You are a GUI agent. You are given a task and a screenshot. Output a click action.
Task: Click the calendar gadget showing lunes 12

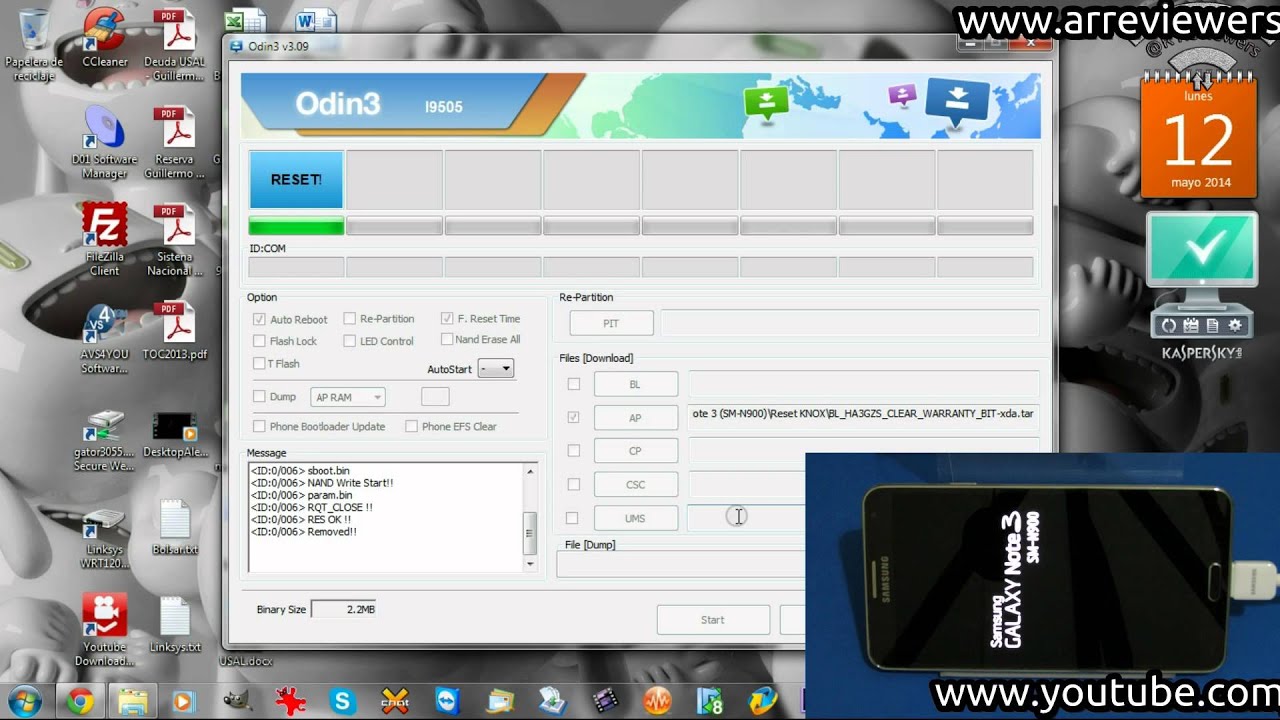(x=1199, y=137)
